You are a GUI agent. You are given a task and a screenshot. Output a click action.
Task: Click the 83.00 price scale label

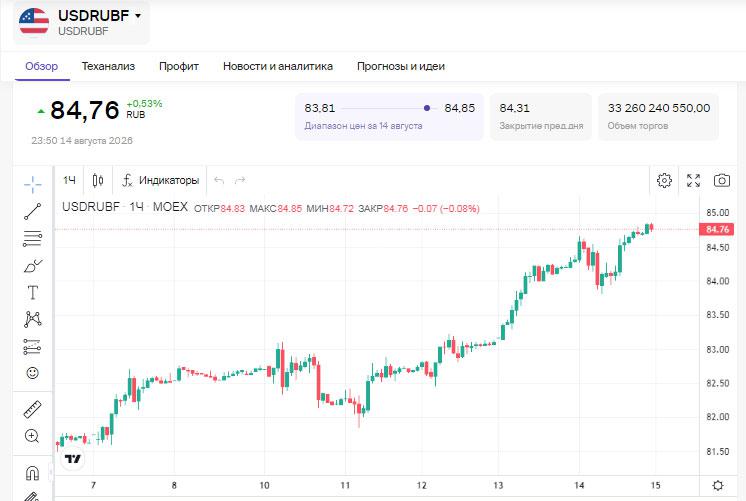(x=717, y=350)
